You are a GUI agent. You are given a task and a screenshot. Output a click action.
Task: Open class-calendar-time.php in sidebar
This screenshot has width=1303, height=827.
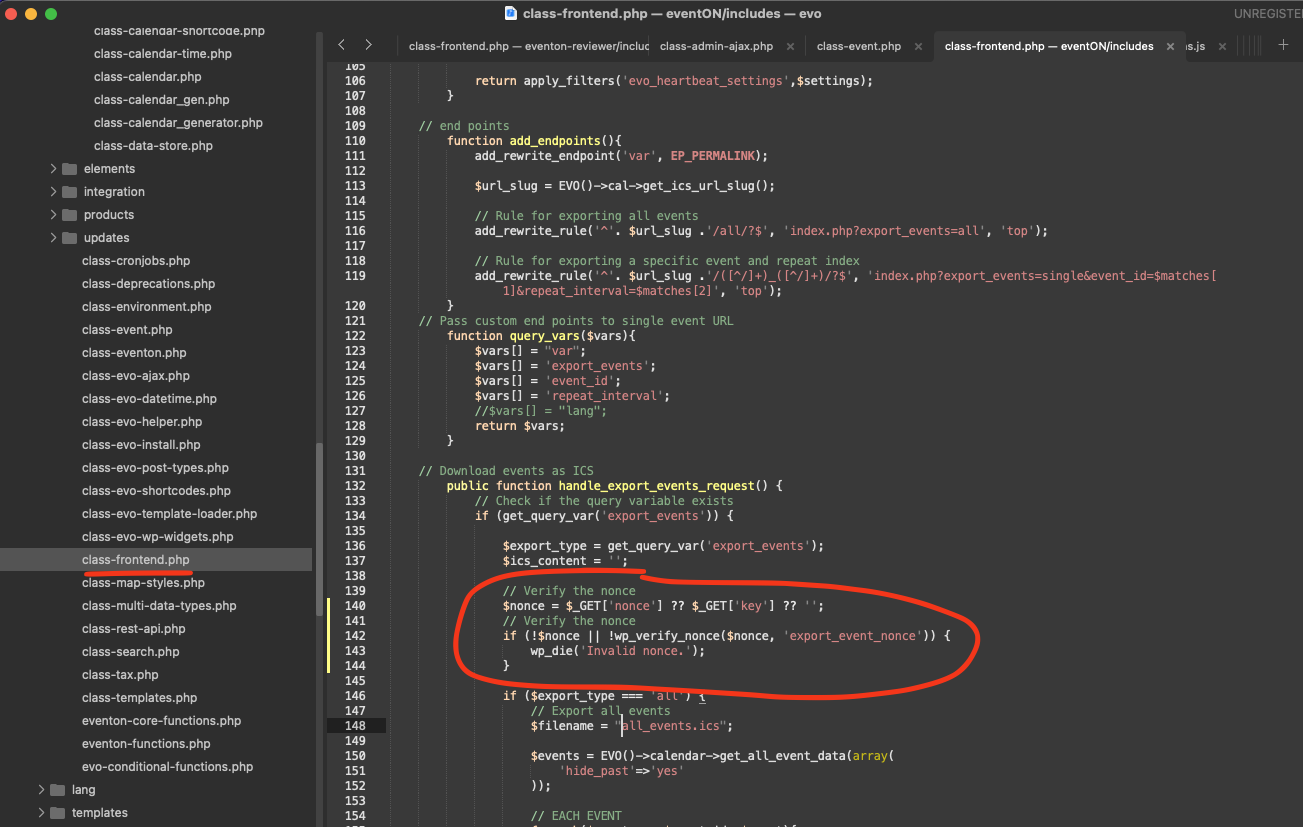pyautogui.click(x=163, y=54)
